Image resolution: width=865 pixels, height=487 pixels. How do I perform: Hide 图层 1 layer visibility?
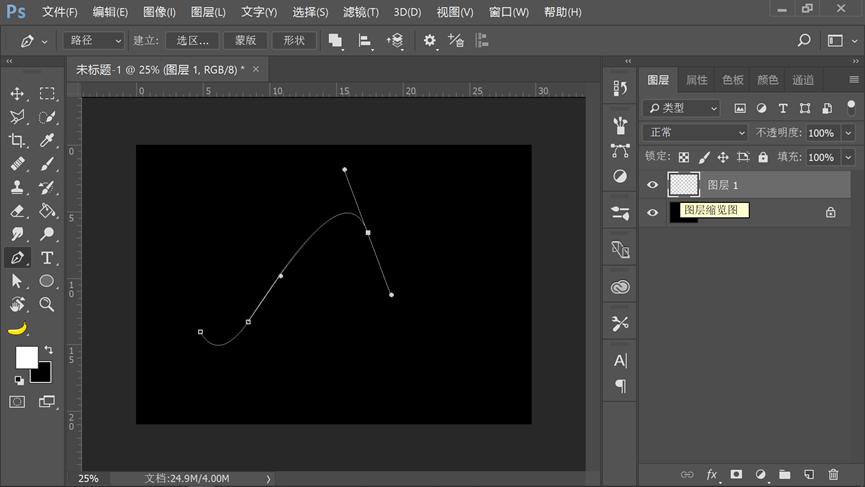point(652,185)
